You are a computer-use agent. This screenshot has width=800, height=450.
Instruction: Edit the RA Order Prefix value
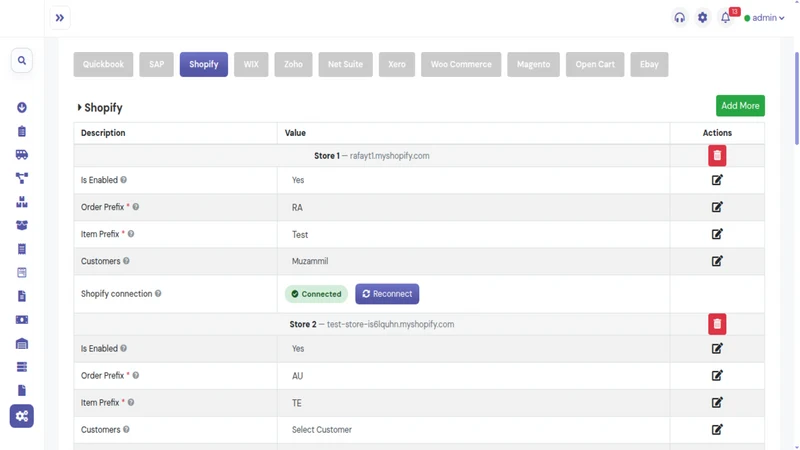click(717, 207)
